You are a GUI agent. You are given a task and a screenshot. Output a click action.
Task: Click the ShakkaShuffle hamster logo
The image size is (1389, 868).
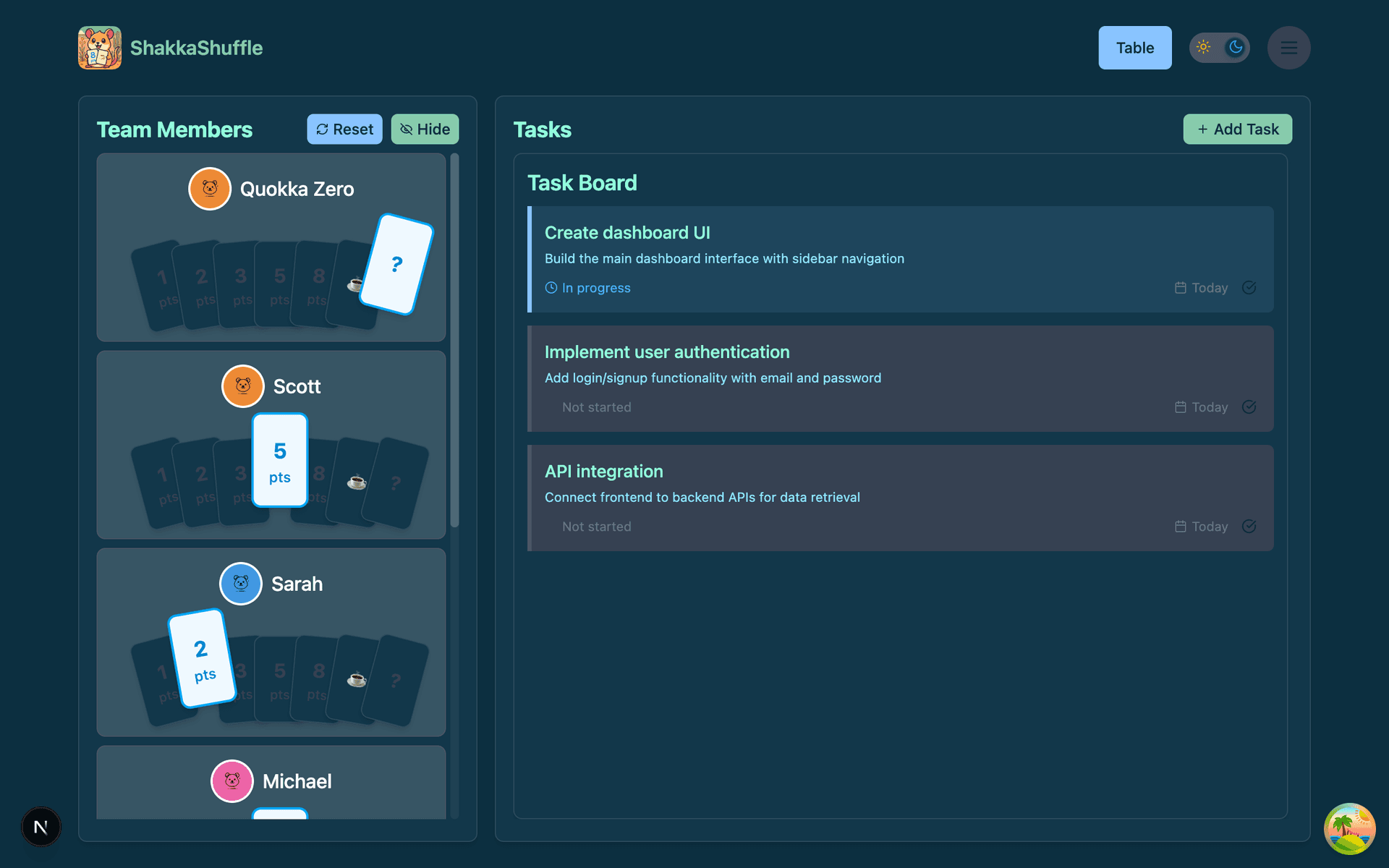coord(99,47)
